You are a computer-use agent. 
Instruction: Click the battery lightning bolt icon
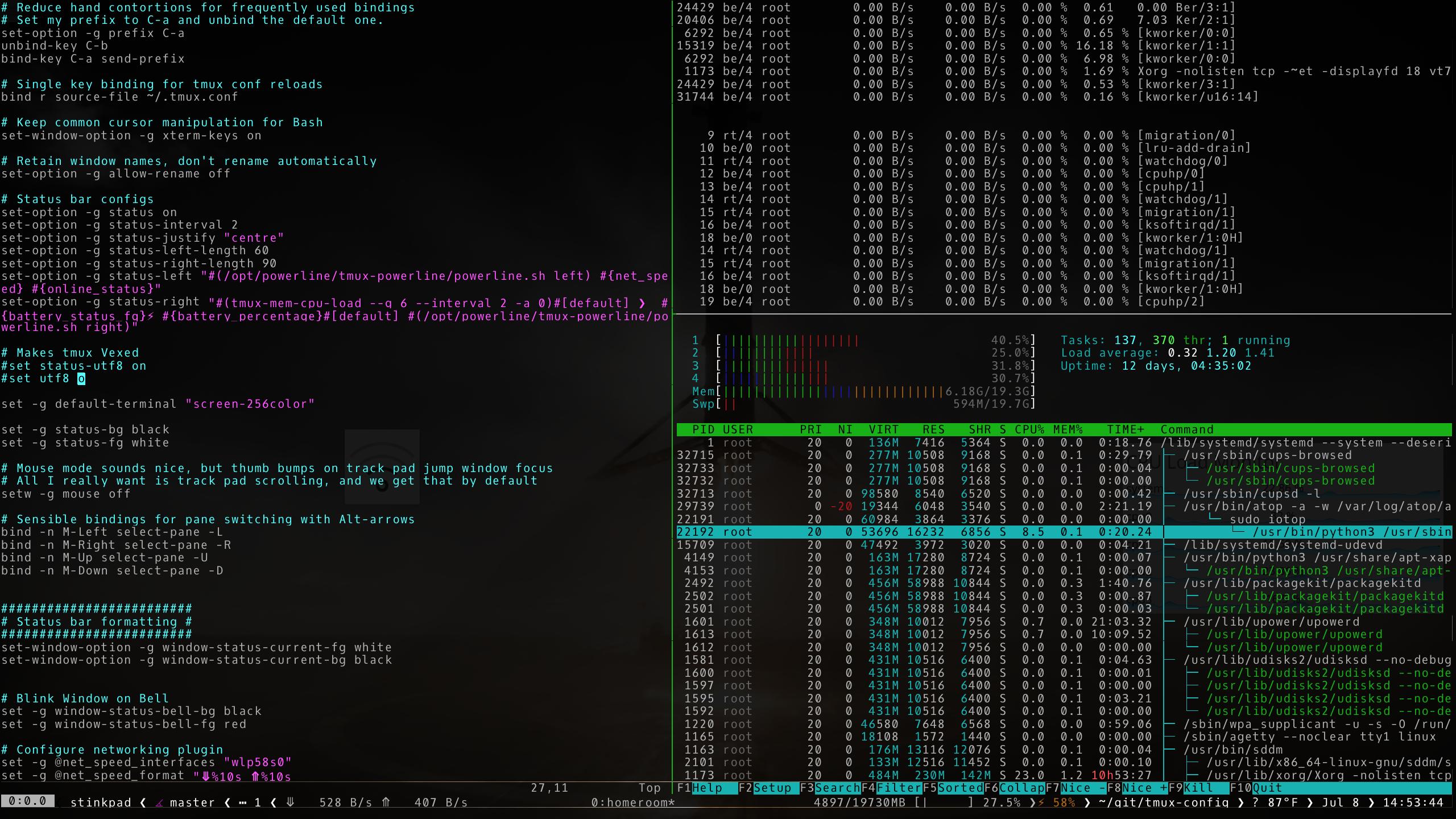[x=1041, y=803]
